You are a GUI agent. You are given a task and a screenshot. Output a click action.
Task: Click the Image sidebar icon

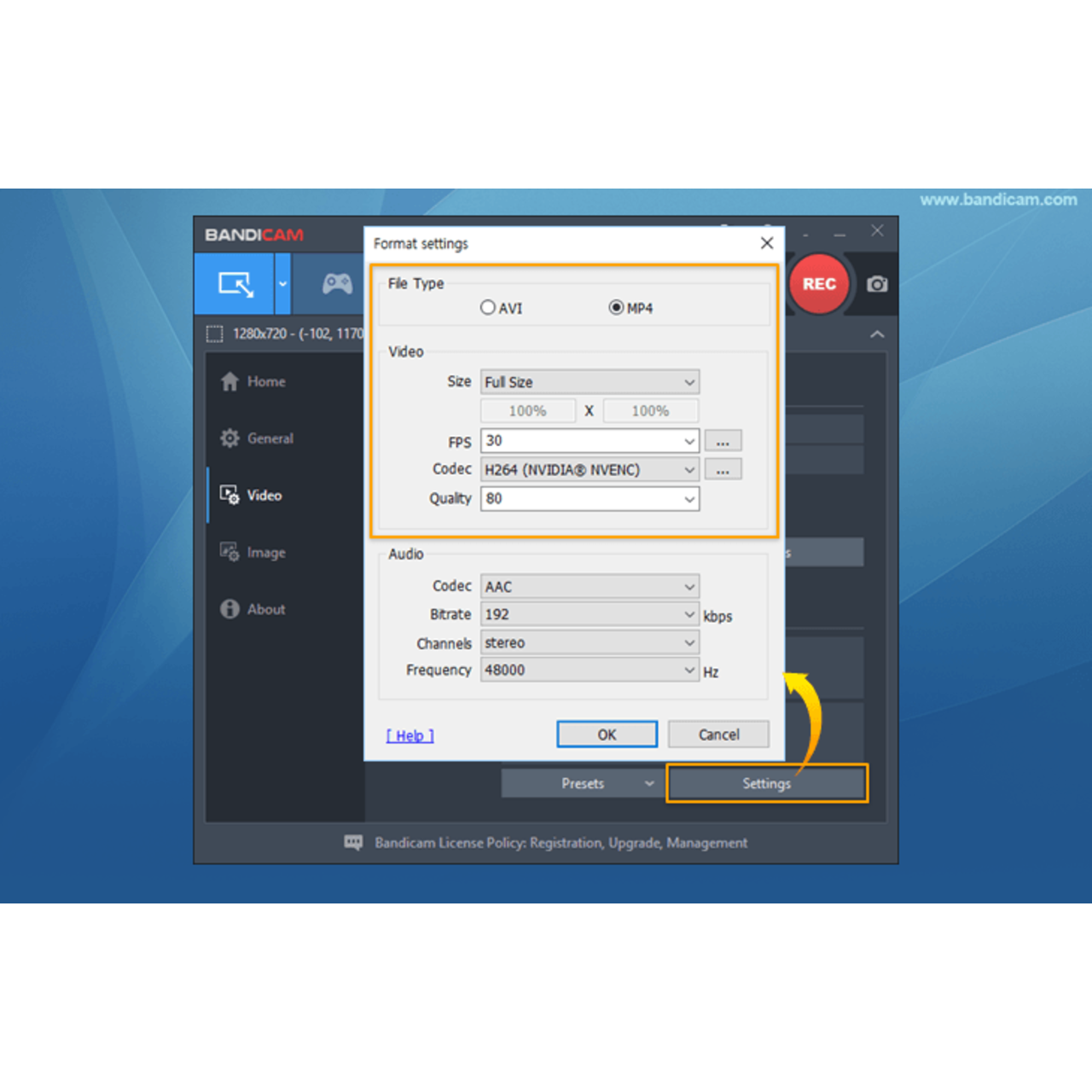229,552
